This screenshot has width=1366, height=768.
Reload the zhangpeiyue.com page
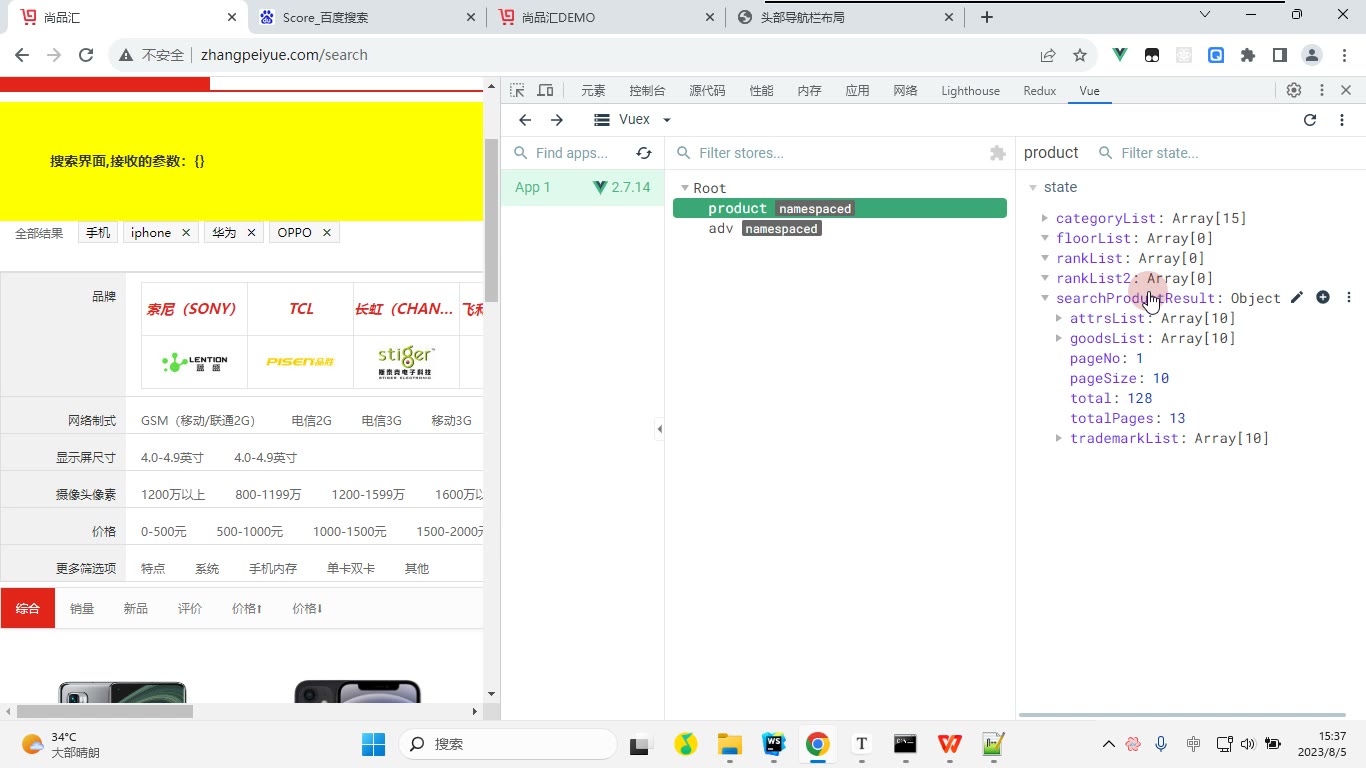coord(86,55)
